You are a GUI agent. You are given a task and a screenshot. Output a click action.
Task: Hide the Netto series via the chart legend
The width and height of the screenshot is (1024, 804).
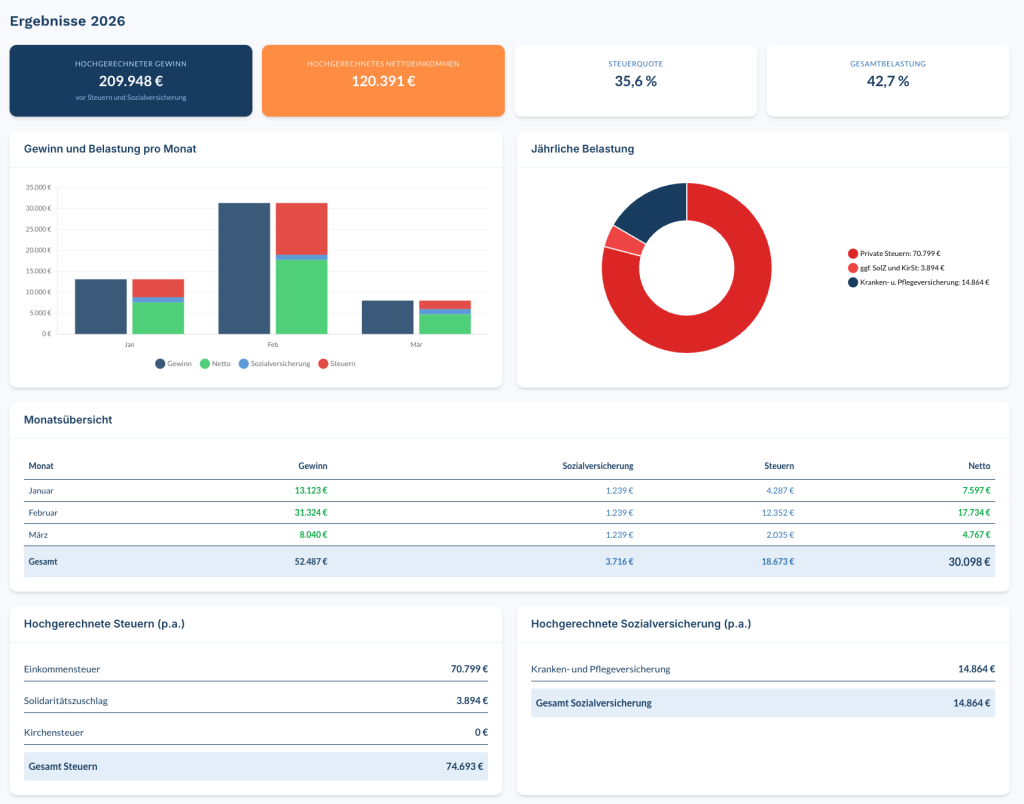point(214,364)
